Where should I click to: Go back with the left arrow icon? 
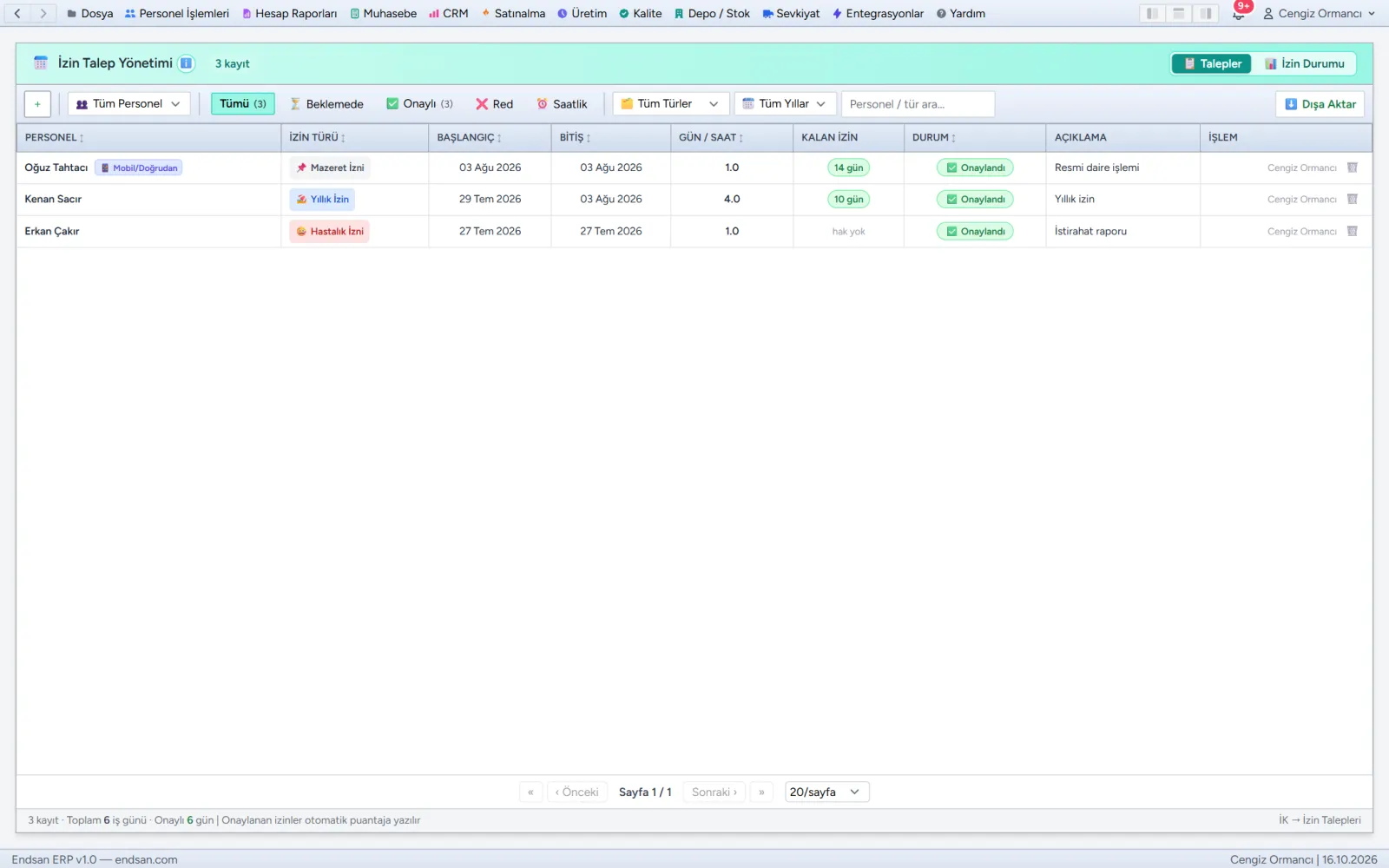click(17, 14)
